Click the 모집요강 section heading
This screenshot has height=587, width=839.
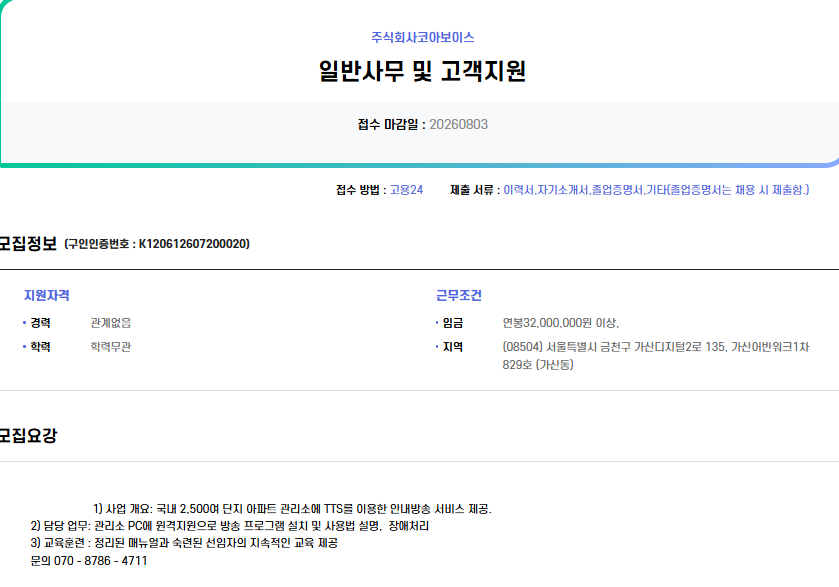tap(28, 436)
